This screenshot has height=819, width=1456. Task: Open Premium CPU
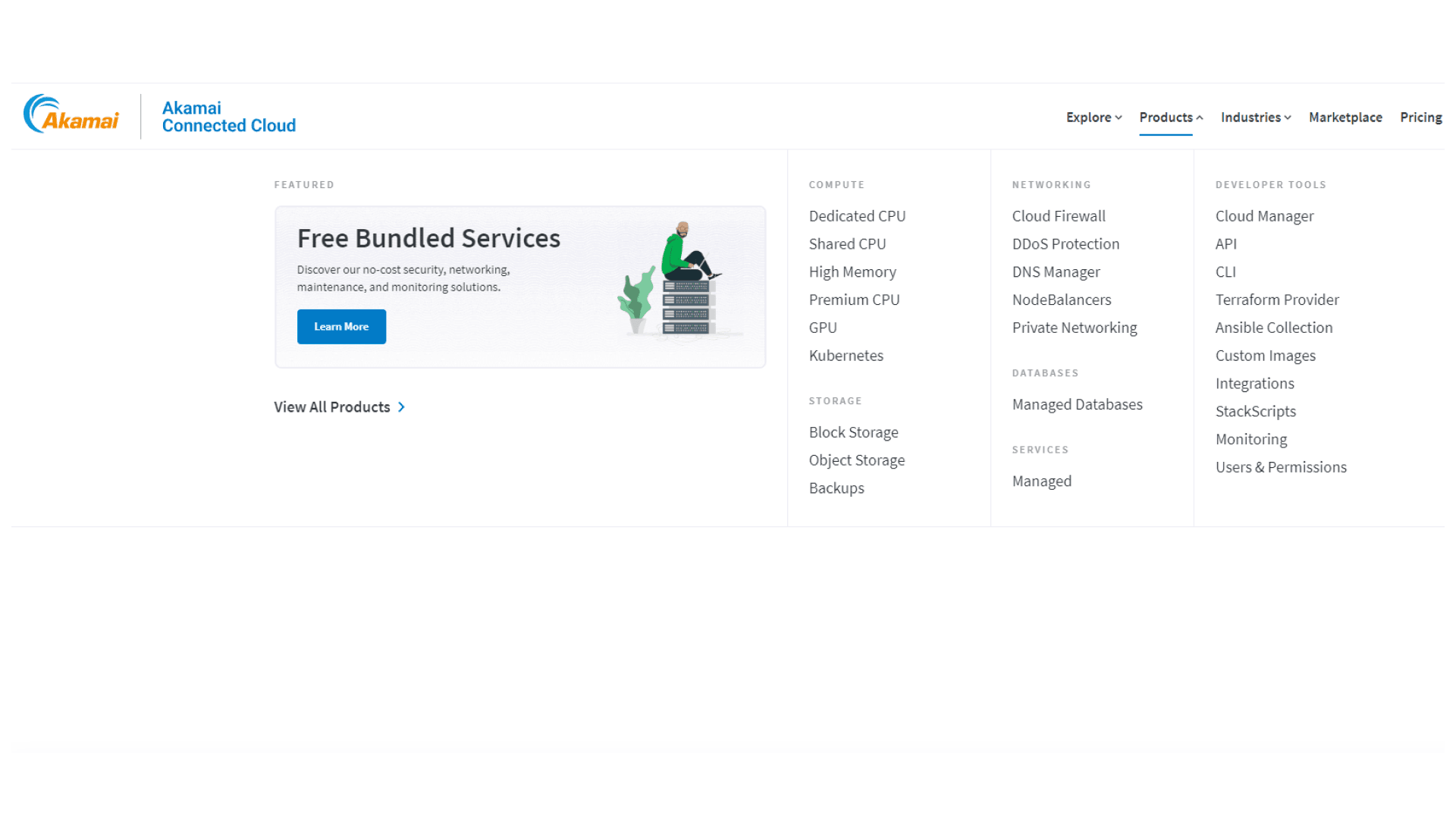854,300
